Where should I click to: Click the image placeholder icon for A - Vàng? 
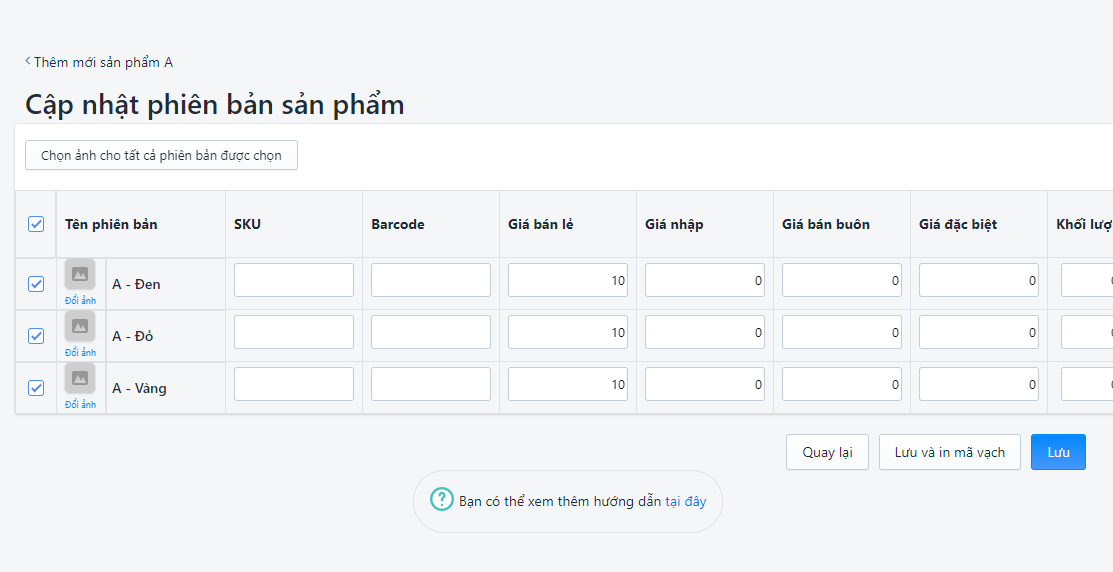80,378
